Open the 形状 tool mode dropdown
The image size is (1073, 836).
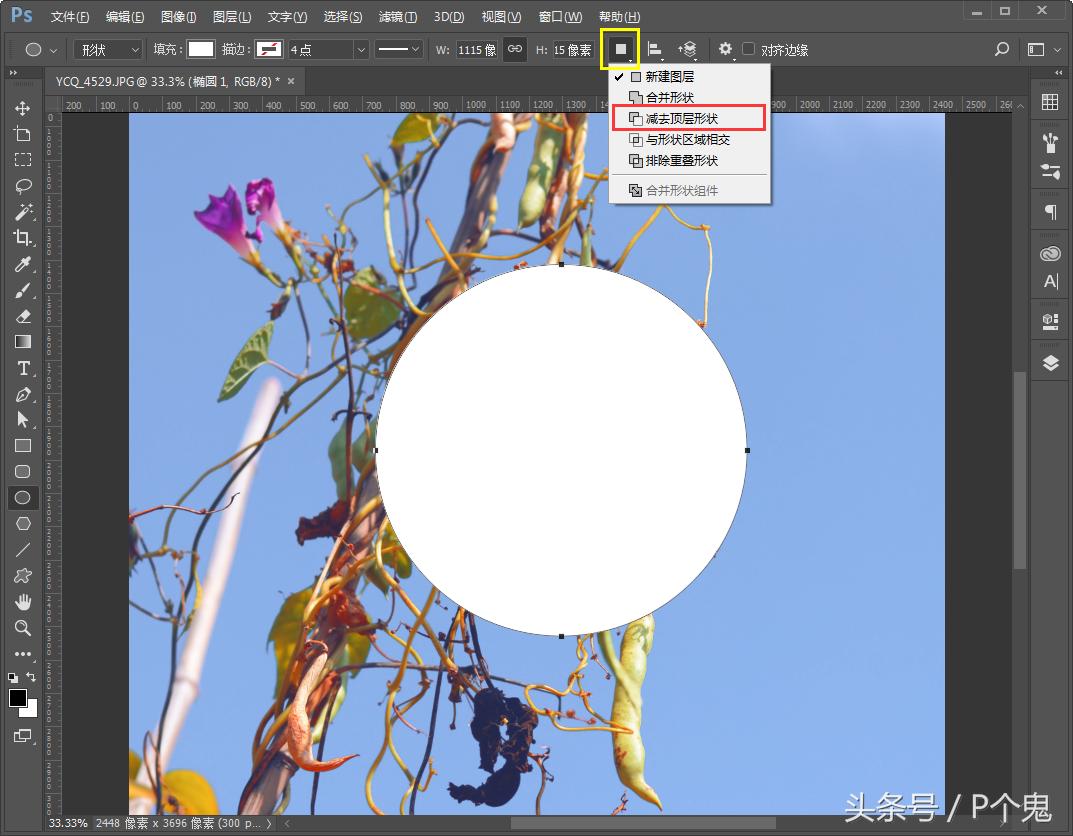coord(107,48)
